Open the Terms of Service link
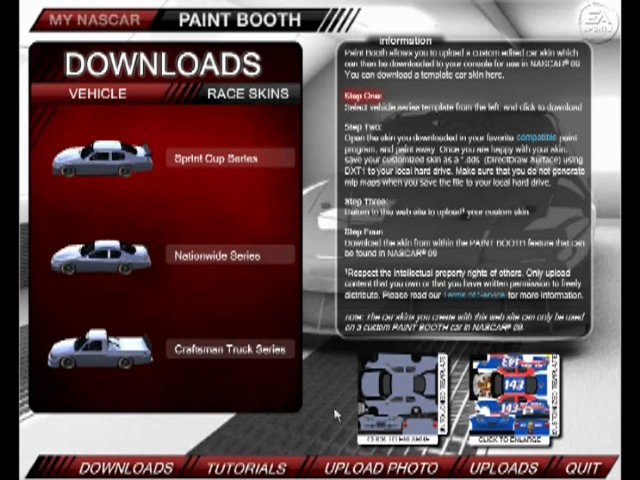 click(x=474, y=295)
